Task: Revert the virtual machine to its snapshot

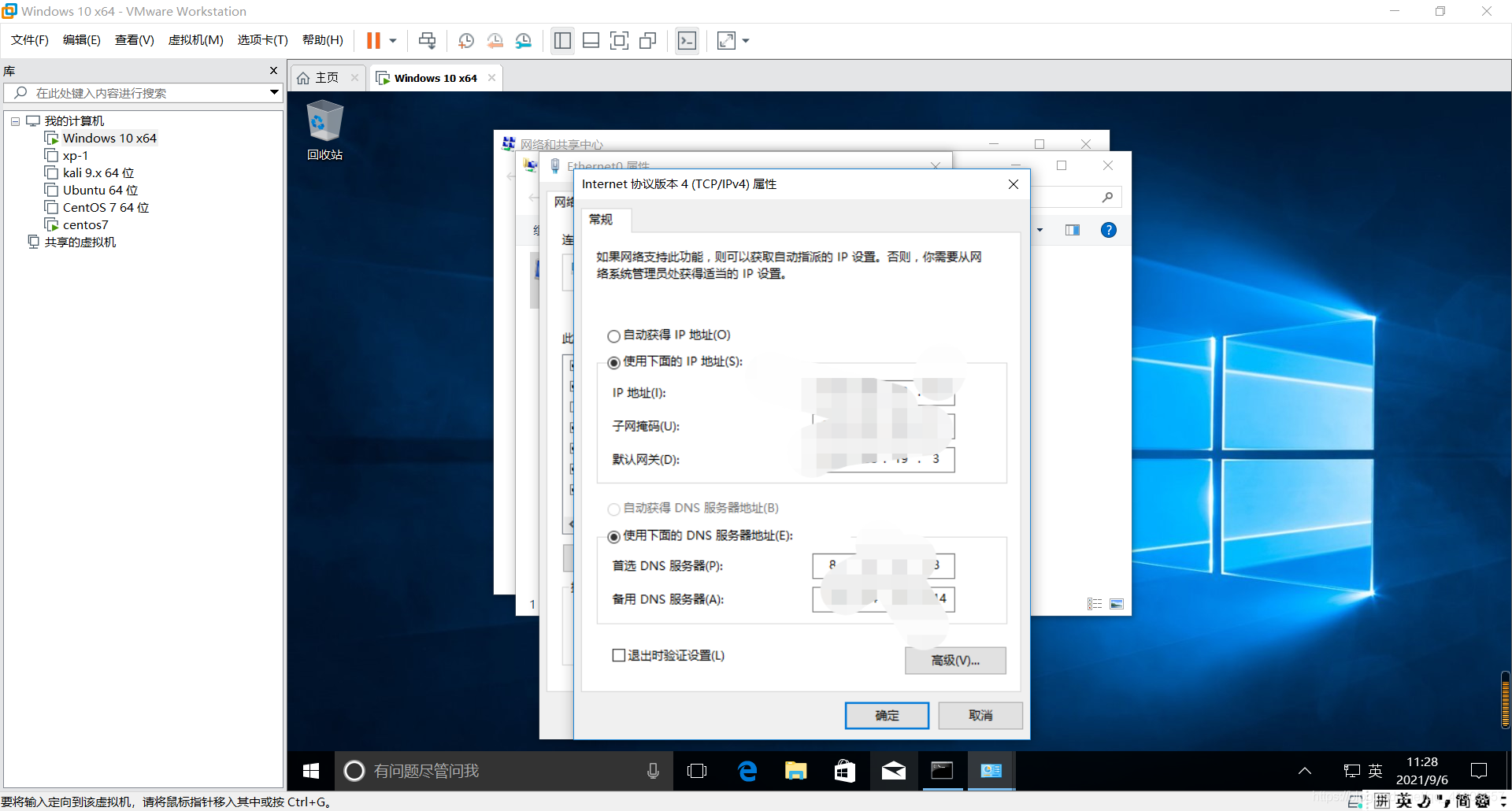Action: click(495, 40)
